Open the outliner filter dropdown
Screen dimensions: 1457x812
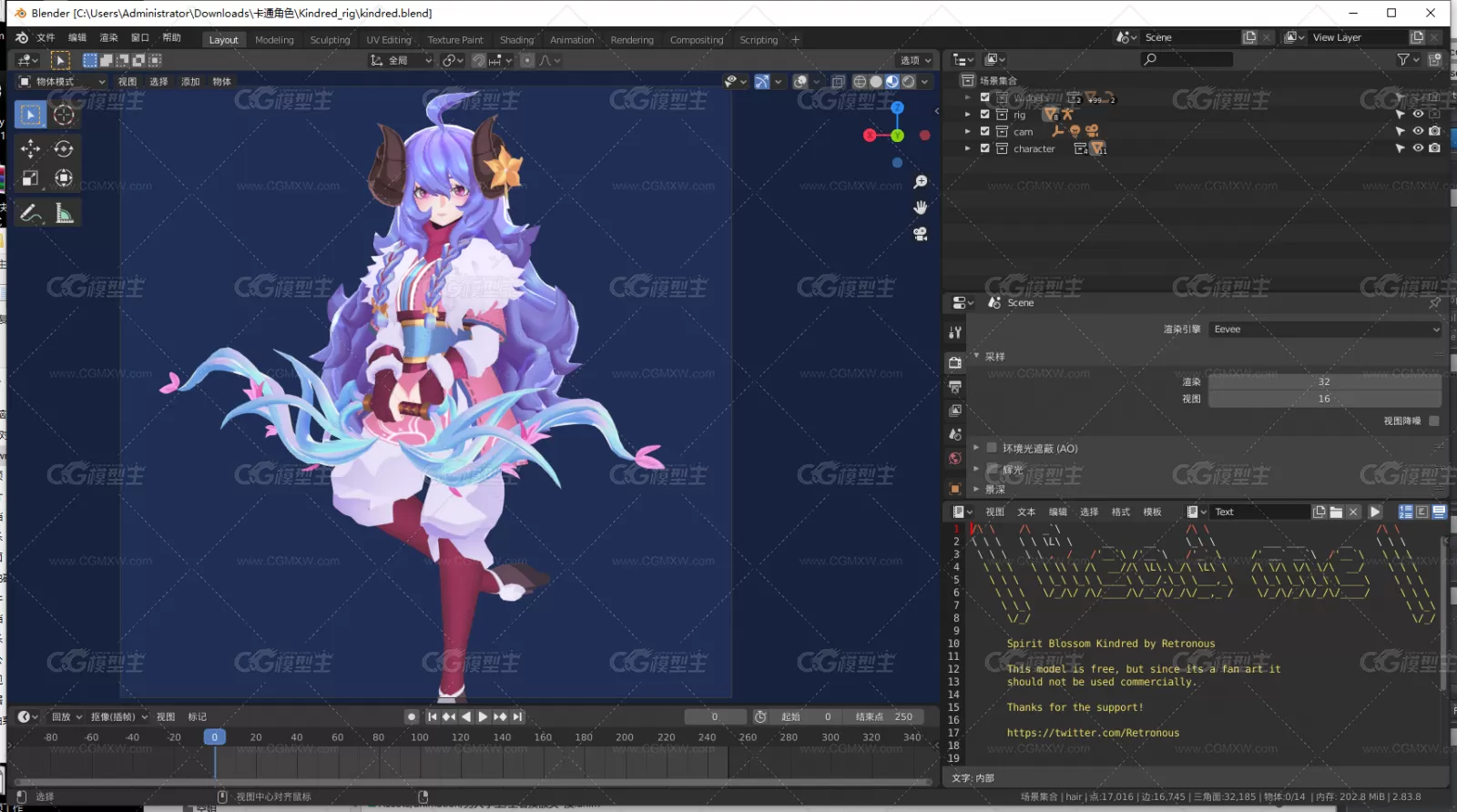coord(1408,59)
